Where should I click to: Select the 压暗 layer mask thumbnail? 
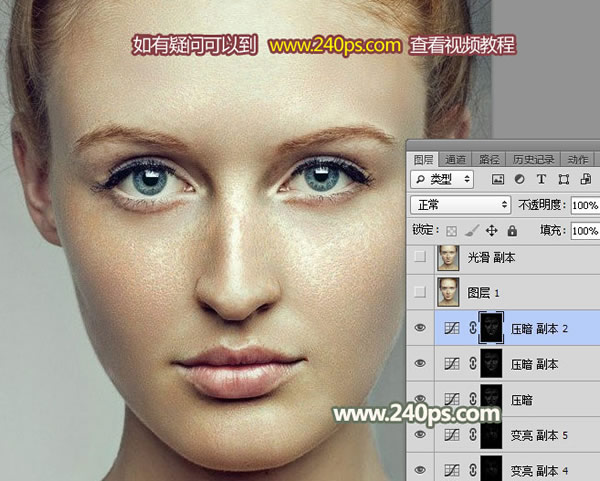pyautogui.click(x=491, y=399)
